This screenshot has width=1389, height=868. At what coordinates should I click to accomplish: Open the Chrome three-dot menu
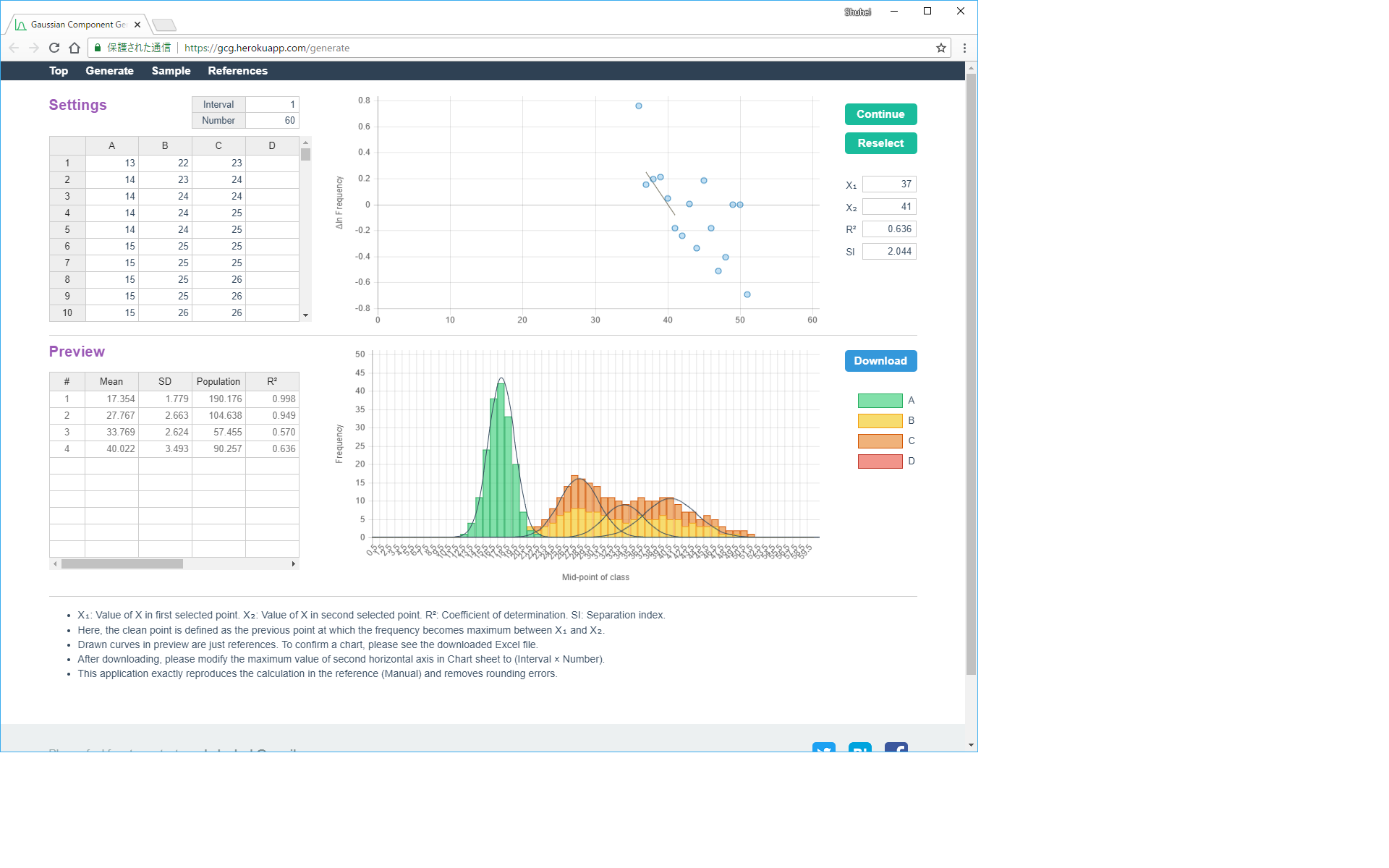pyautogui.click(x=964, y=48)
